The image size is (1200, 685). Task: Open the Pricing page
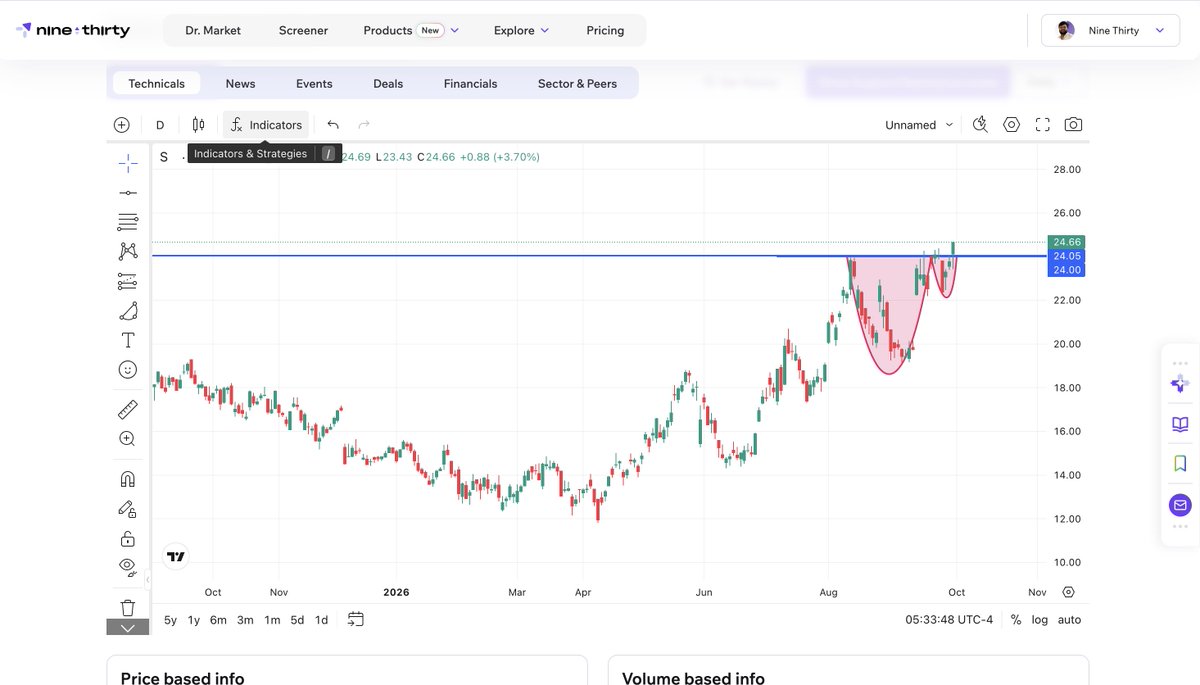pos(605,30)
